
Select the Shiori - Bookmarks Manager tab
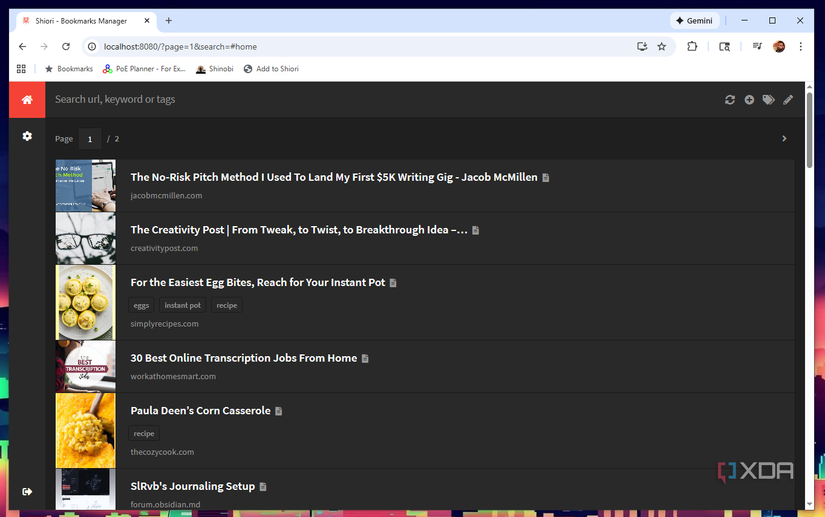pyautogui.click(x=86, y=21)
